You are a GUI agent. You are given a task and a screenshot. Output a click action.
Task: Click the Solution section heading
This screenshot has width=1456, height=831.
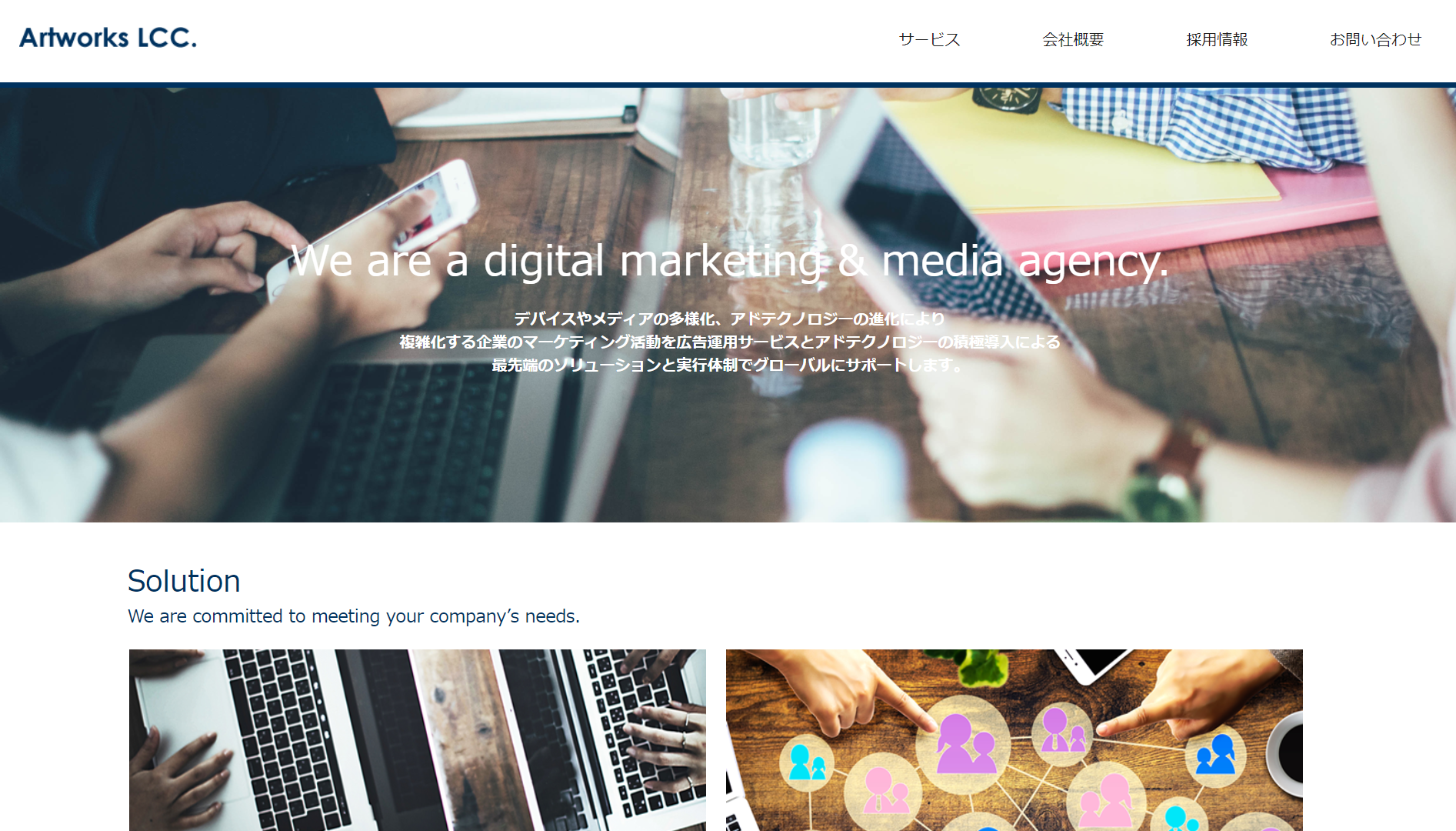click(184, 581)
